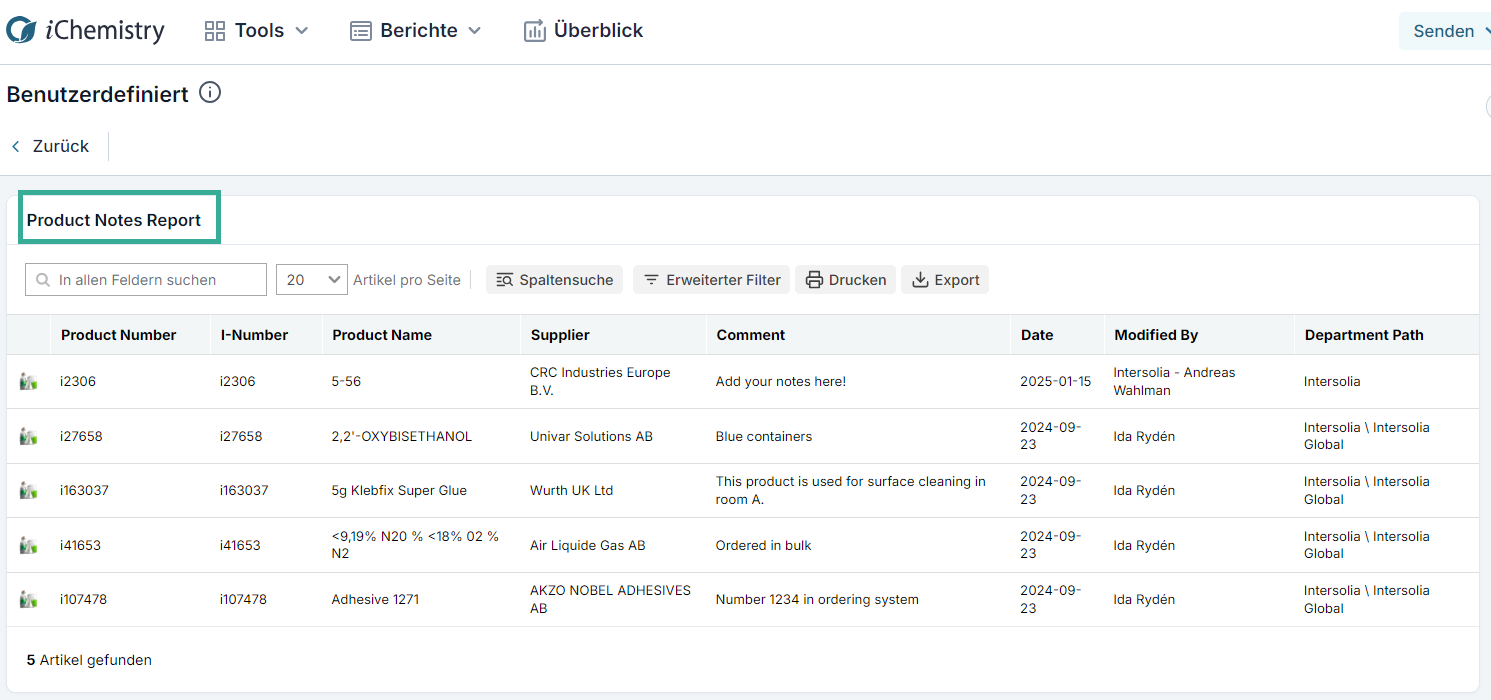This screenshot has height=700, width=1491.
Task: Click comment 'Number 1234 in ordering system'
Action: tap(817, 599)
